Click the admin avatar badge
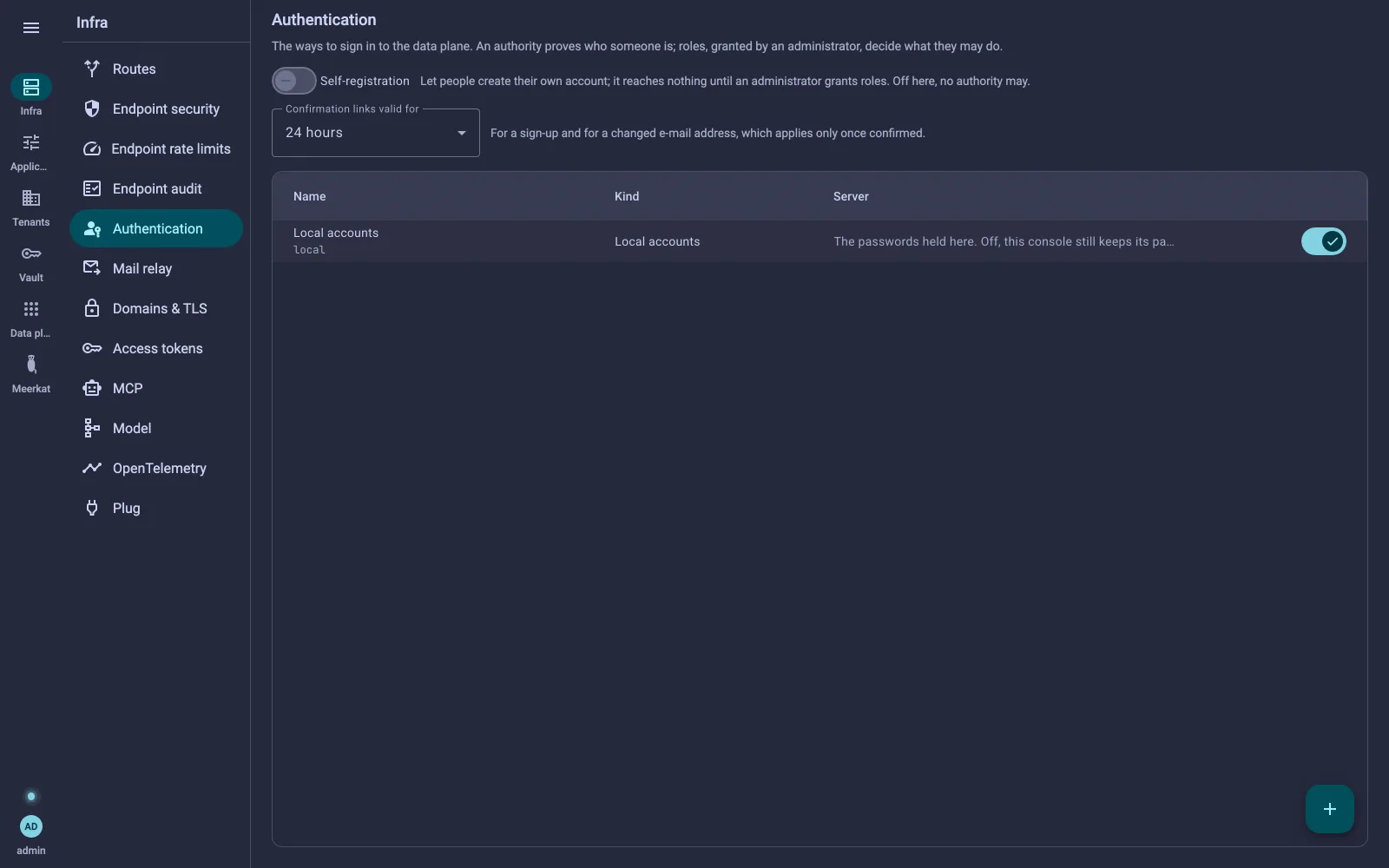 [x=31, y=826]
